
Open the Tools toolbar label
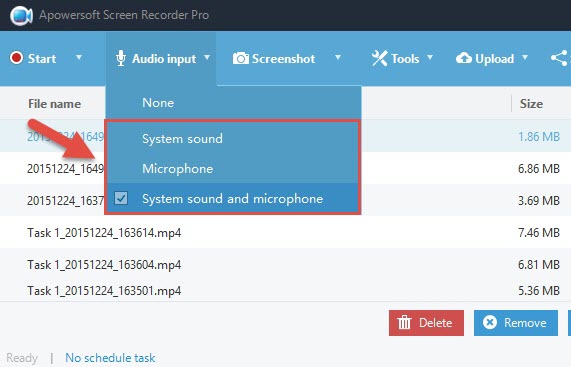tap(405, 59)
